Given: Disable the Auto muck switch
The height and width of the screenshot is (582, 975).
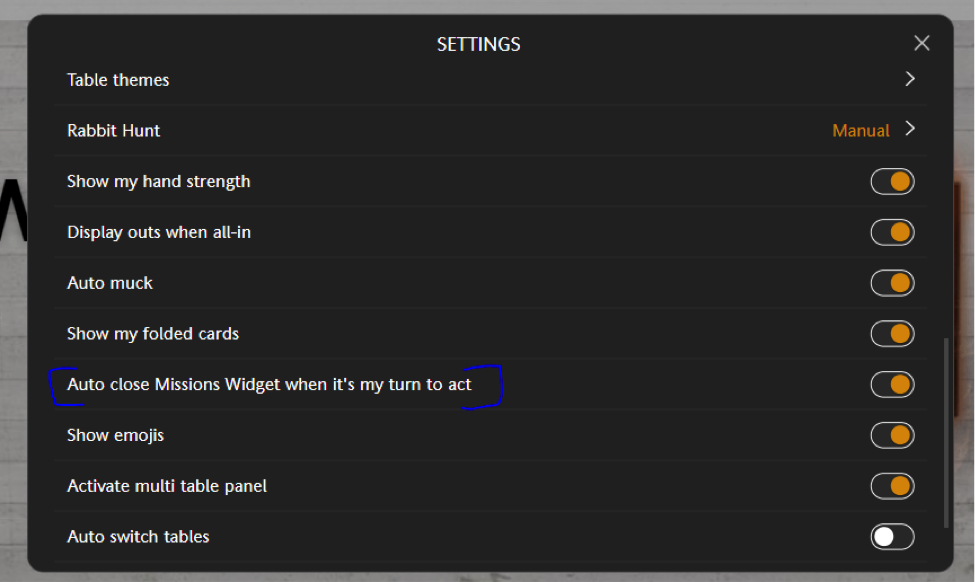Looking at the screenshot, I should [892, 283].
